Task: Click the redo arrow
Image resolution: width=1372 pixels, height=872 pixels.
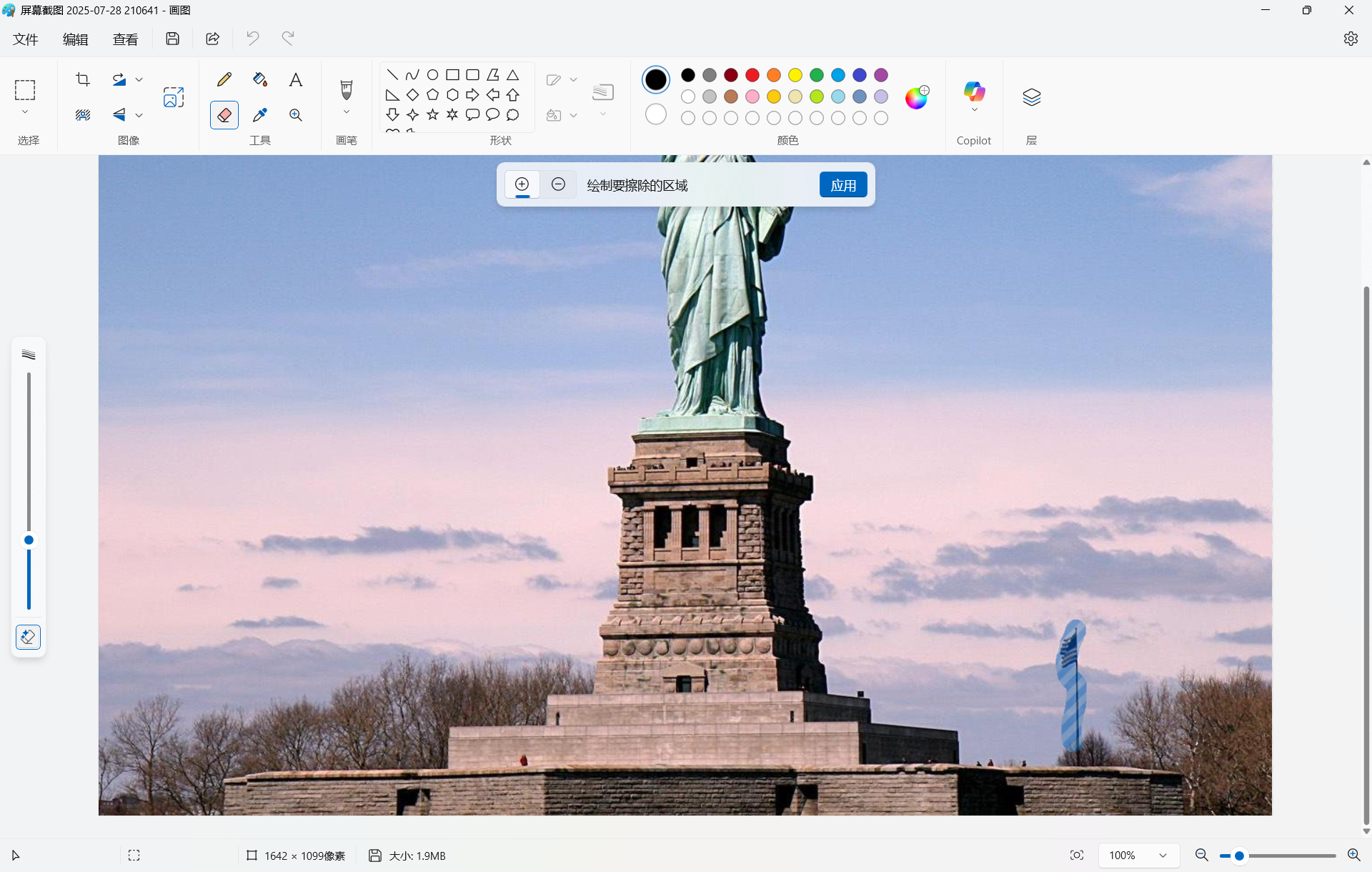Action: pyautogui.click(x=288, y=39)
